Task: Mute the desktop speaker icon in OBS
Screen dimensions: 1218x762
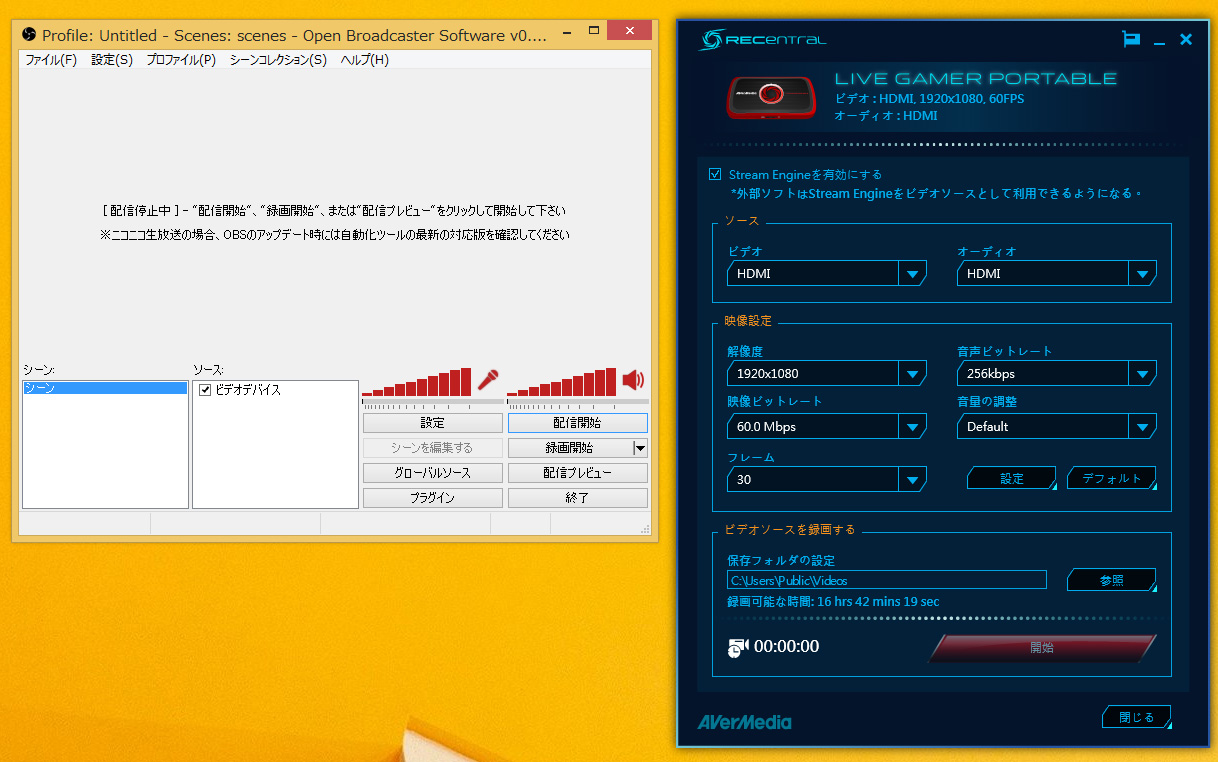Action: [x=633, y=380]
